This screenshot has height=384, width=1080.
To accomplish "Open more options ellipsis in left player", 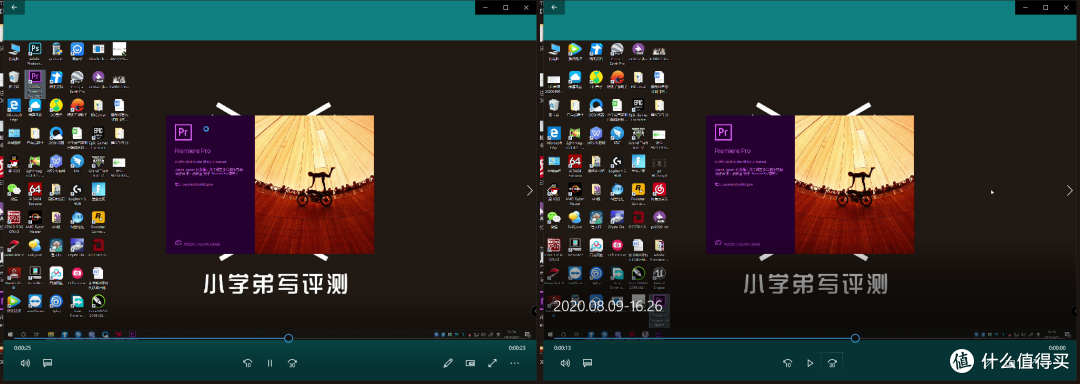I will coord(515,363).
